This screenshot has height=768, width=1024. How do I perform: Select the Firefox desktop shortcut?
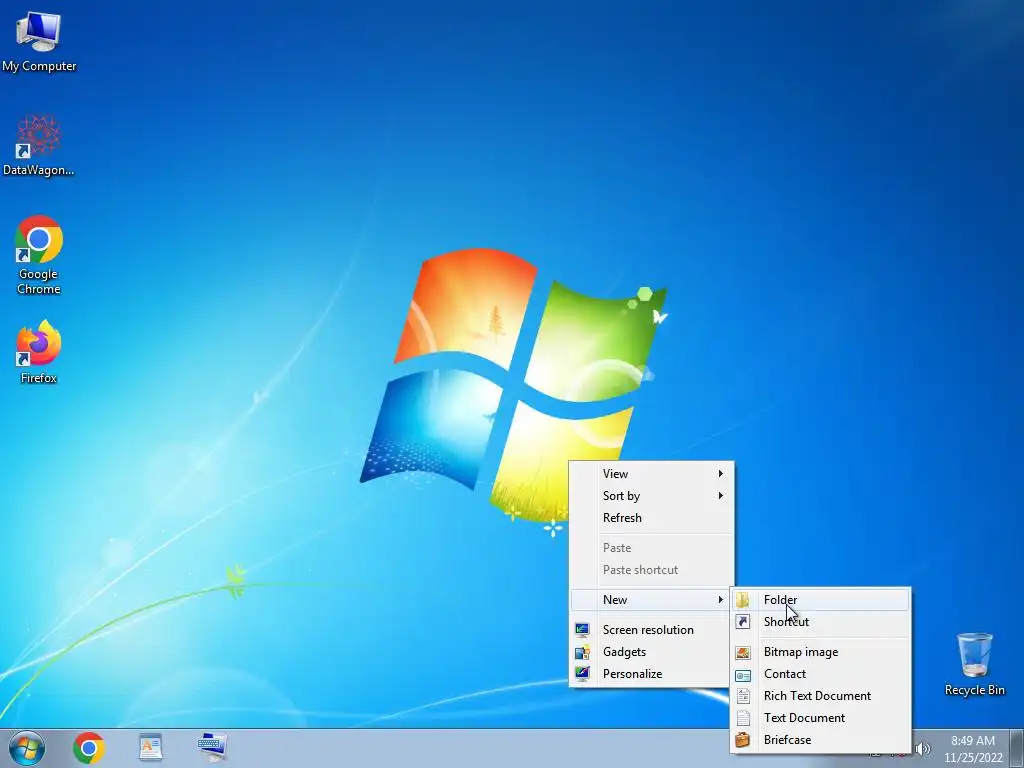[x=39, y=351]
